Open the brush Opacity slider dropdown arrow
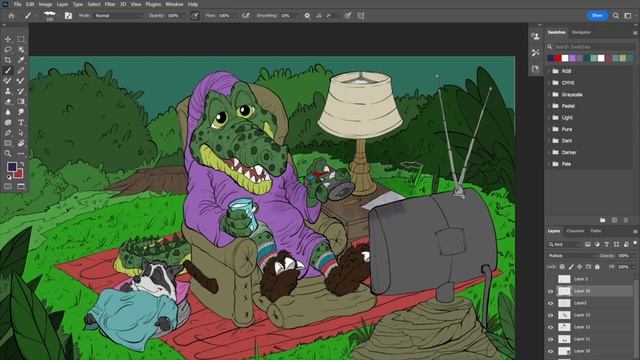 click(x=184, y=16)
